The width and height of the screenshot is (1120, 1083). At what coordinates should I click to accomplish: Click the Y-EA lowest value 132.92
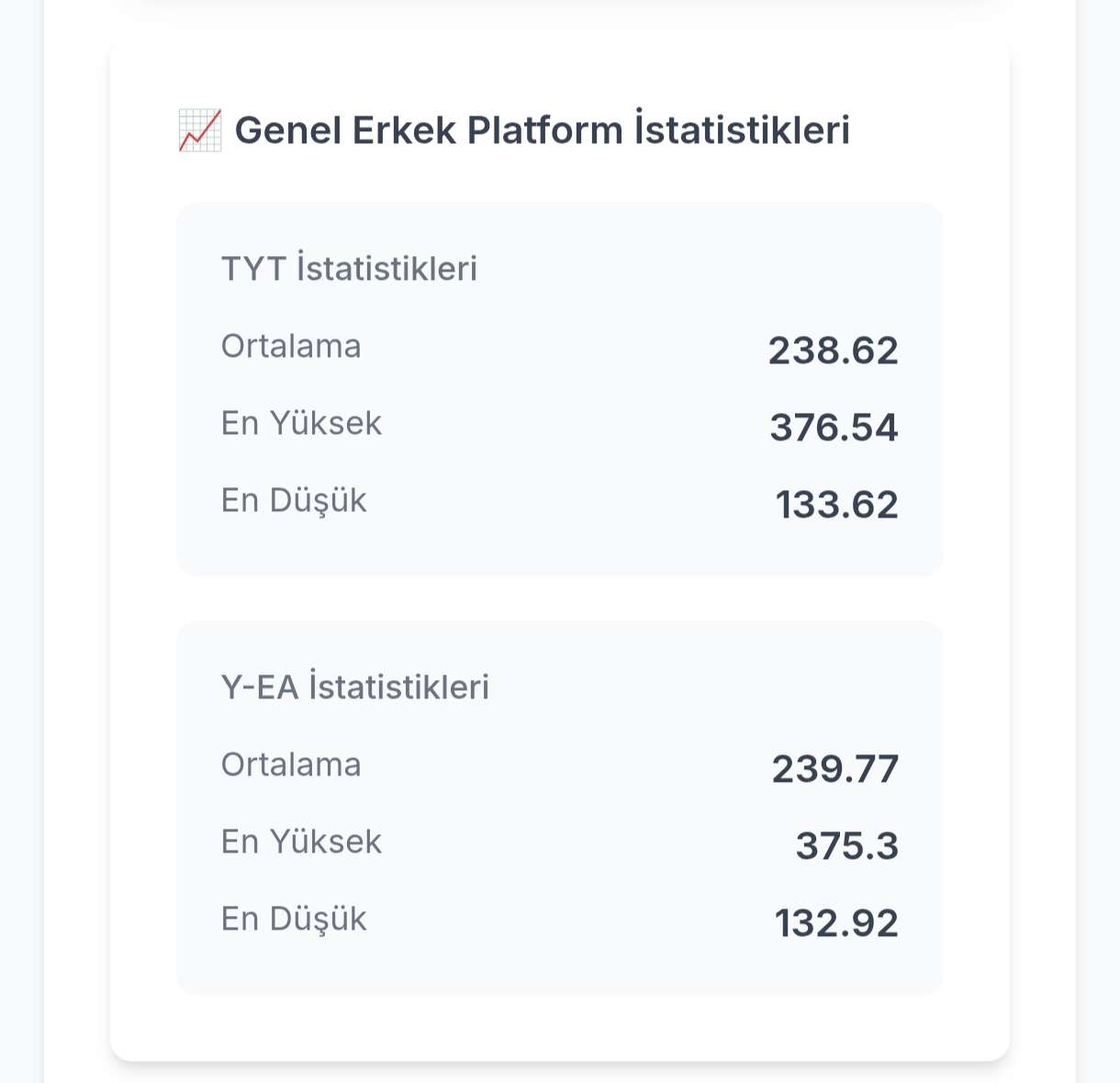point(836,923)
